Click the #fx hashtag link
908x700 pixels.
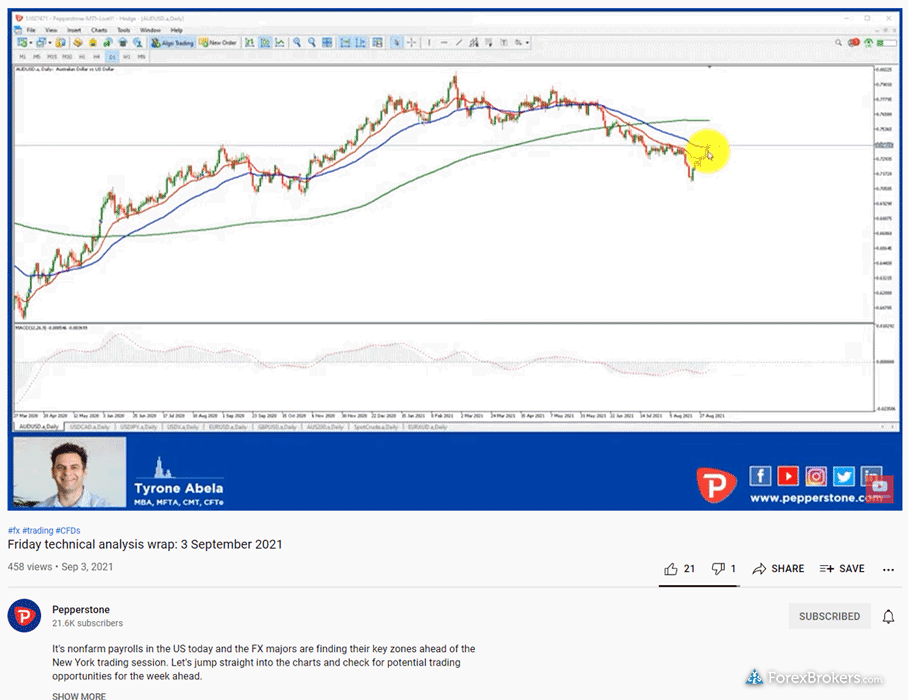click(14, 530)
